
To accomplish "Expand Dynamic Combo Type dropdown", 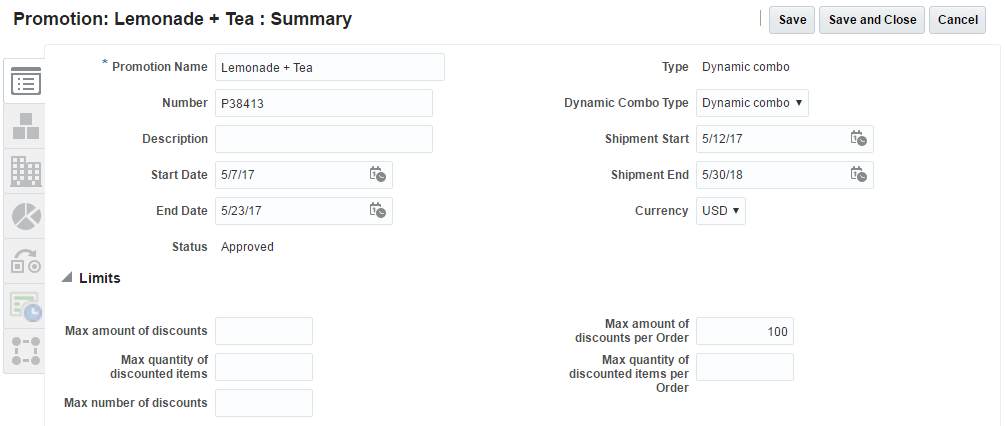I will point(752,103).
